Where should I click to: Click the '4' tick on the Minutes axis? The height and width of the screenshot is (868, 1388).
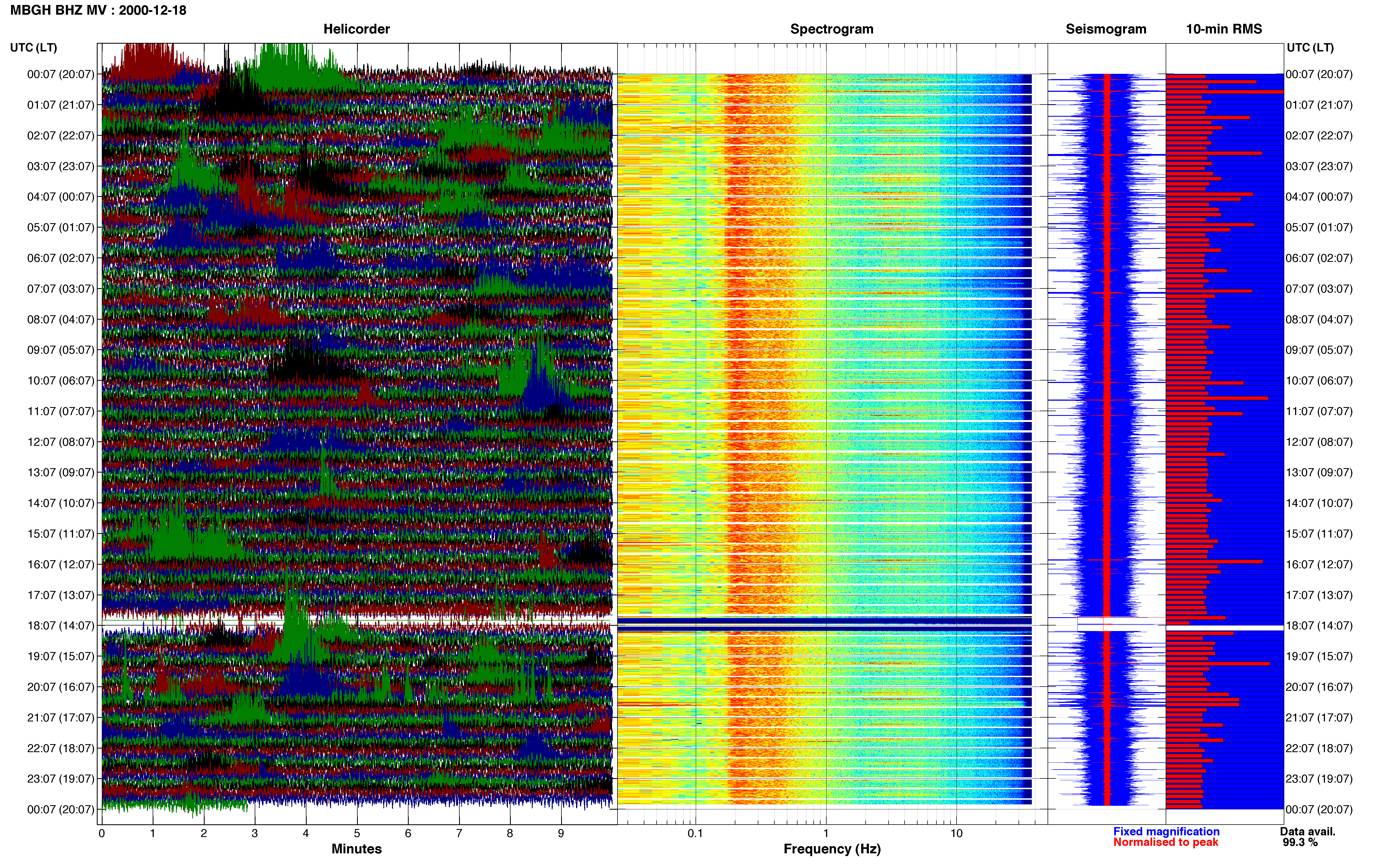tap(306, 833)
